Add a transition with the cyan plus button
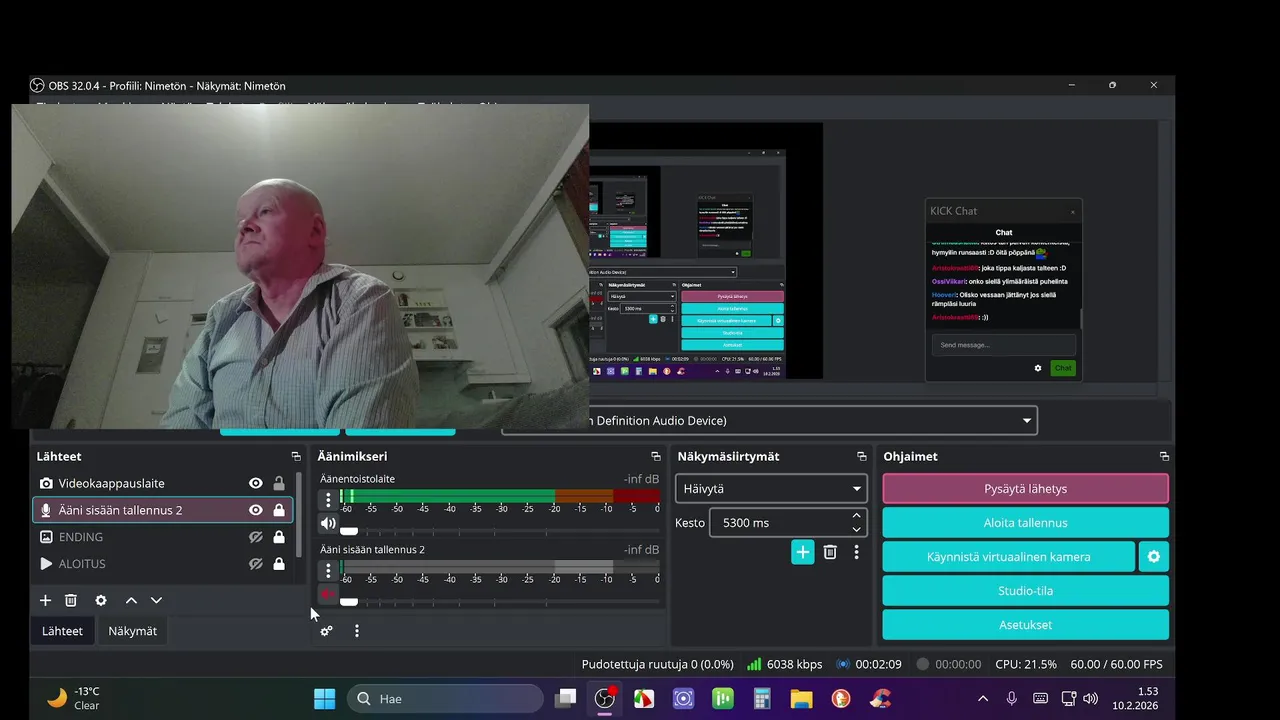This screenshot has height=720, width=1280. tap(803, 552)
